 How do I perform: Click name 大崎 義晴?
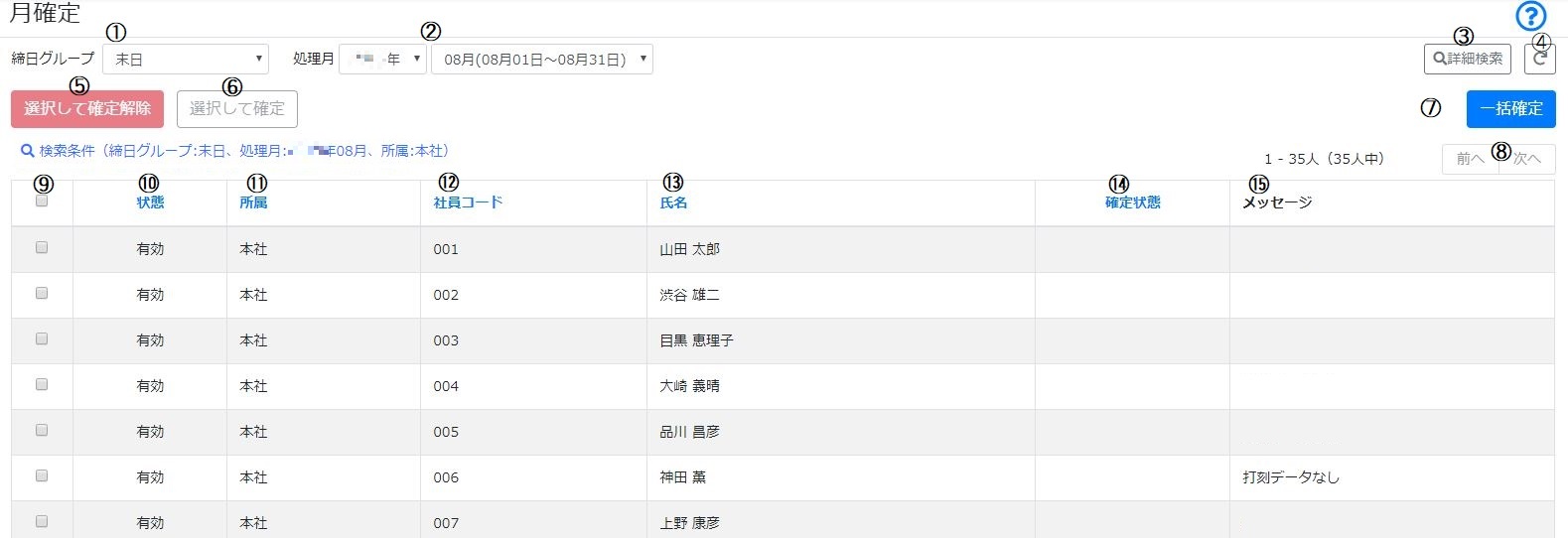[x=690, y=386]
